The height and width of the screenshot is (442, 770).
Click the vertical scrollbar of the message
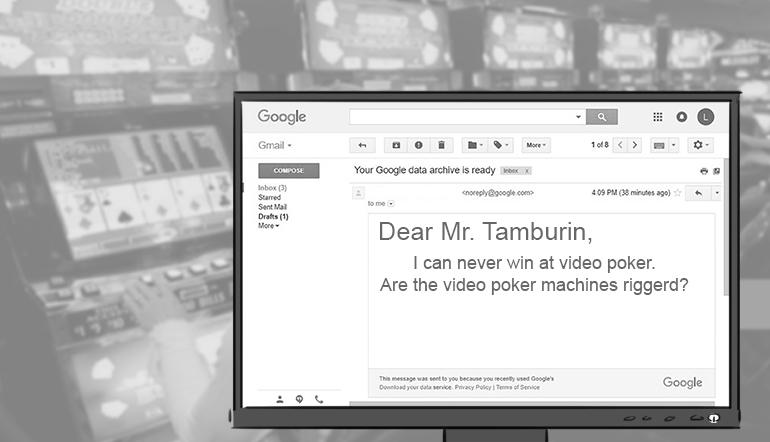click(726, 227)
